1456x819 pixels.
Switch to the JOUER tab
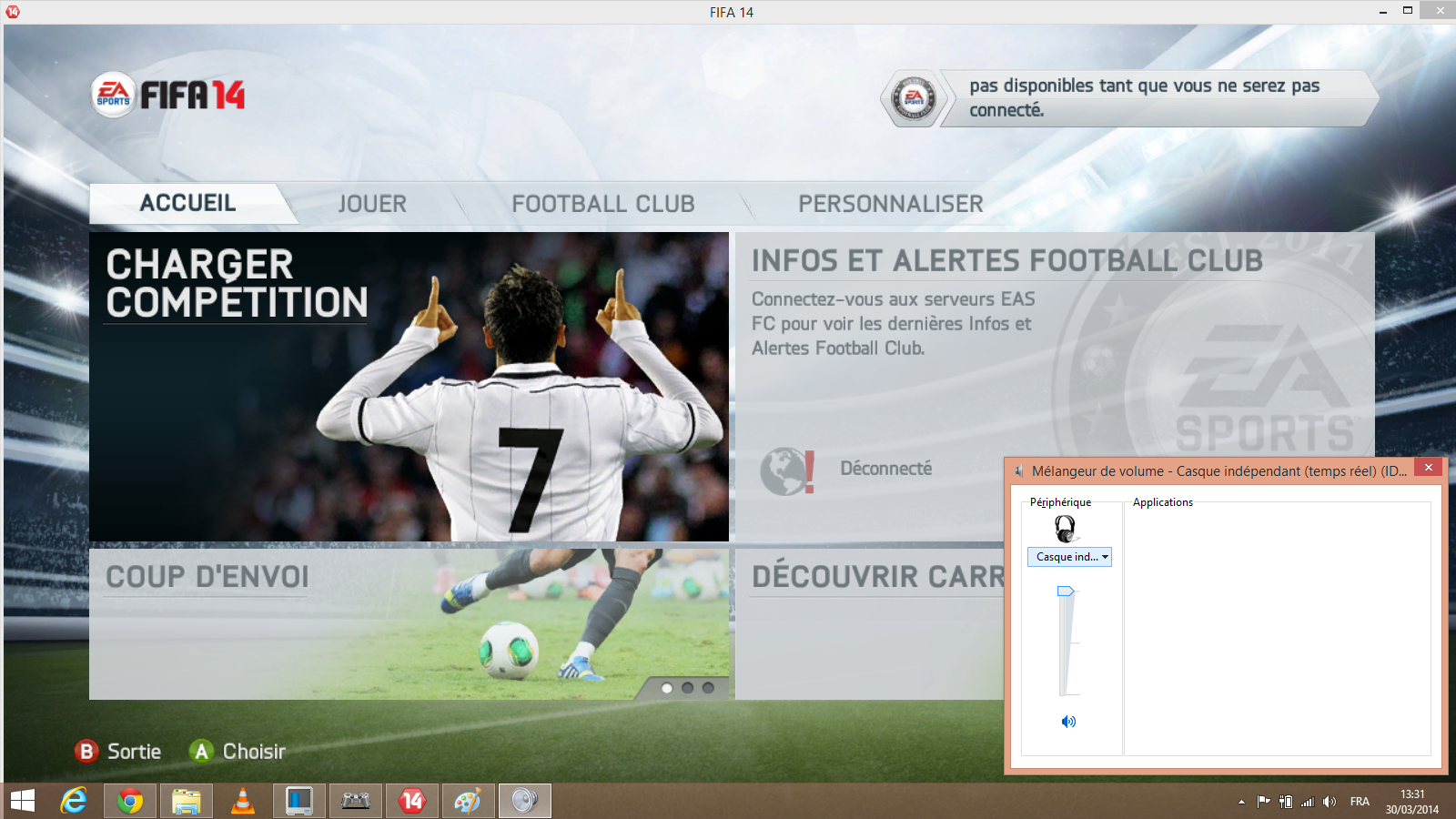pyautogui.click(x=372, y=204)
